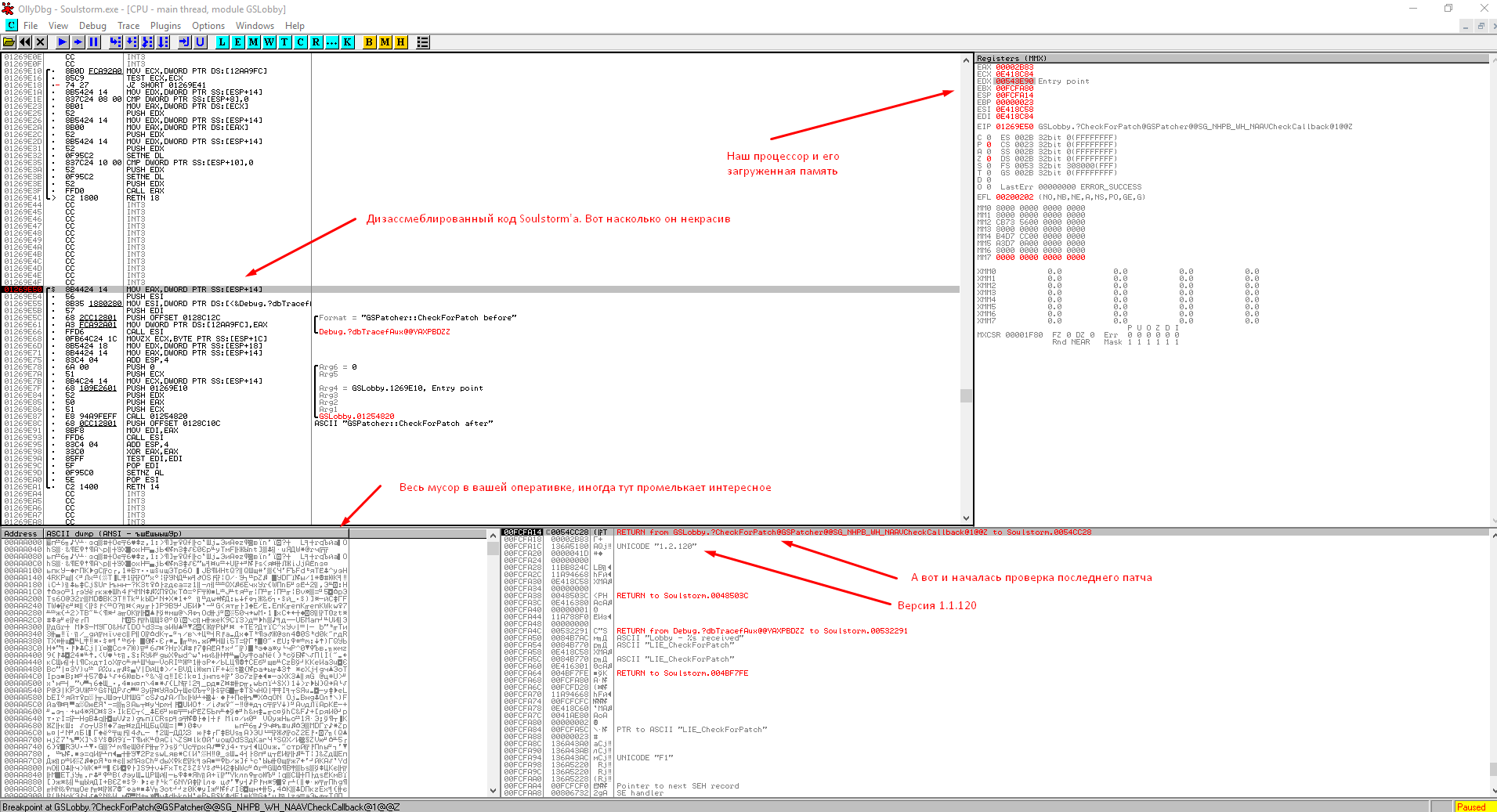The height and width of the screenshot is (812, 1497).
Task: Restart the program with the rewind icon
Action: pos(25,42)
